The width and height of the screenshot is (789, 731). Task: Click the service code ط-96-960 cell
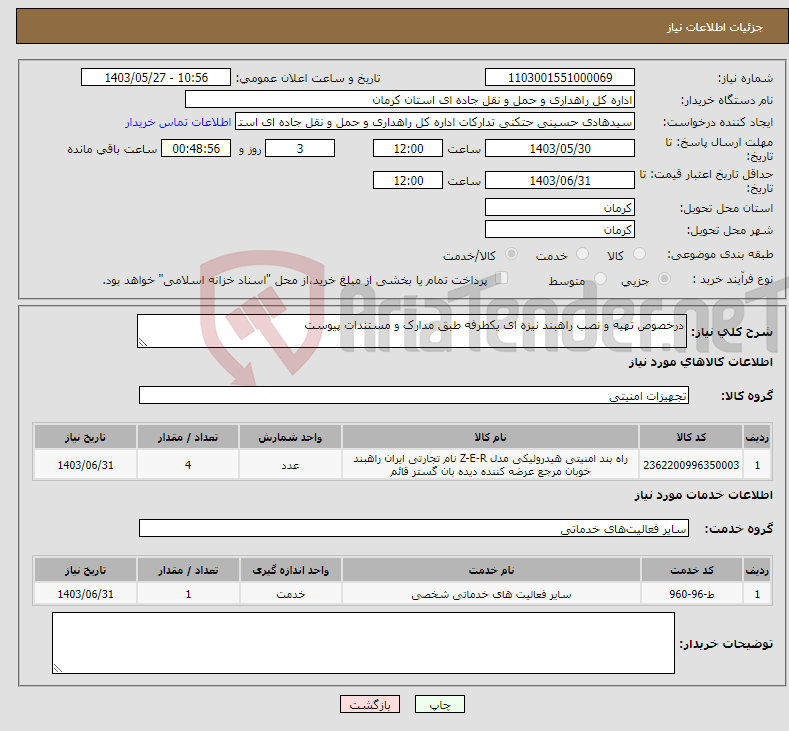[x=692, y=594]
